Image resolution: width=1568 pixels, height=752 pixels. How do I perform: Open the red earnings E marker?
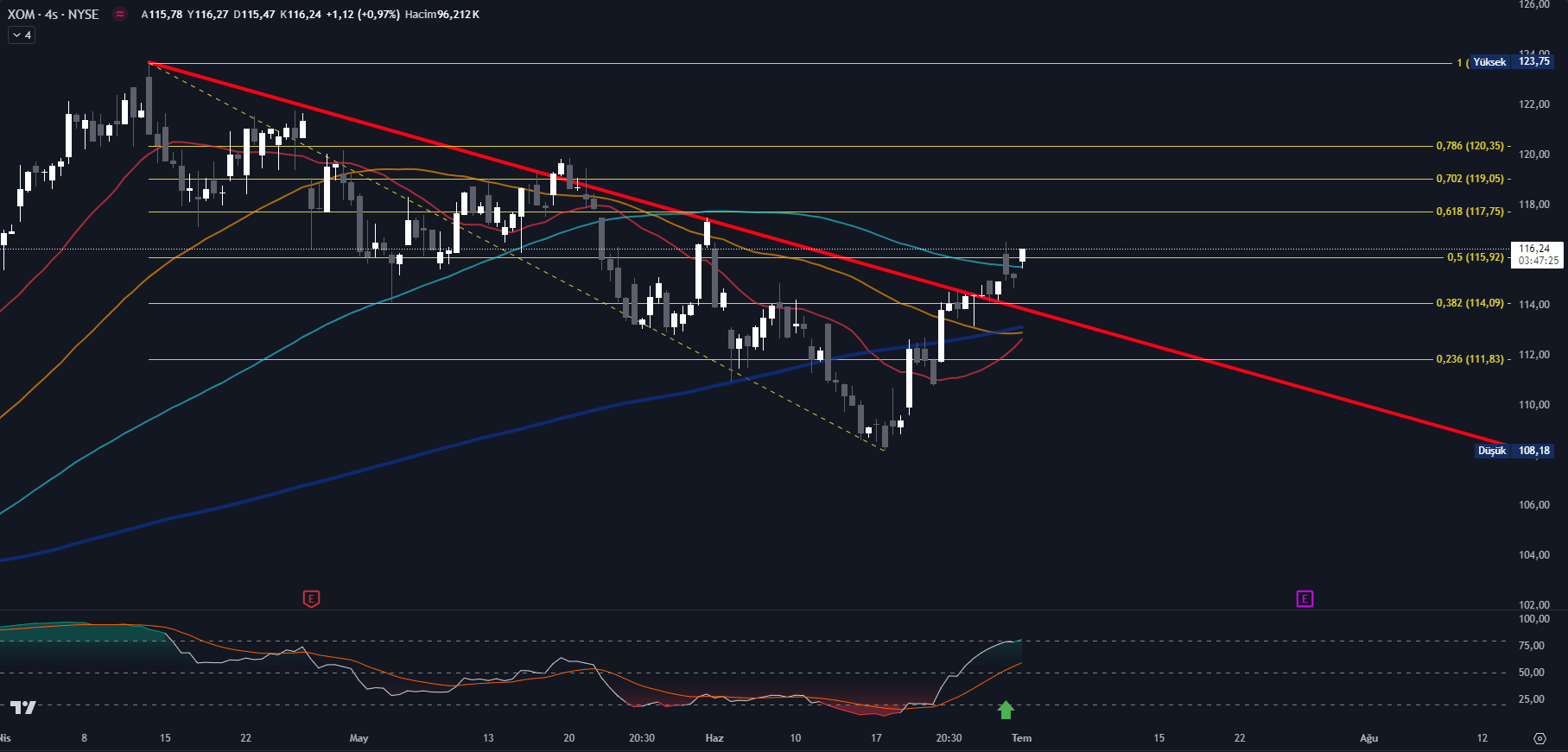coord(311,598)
